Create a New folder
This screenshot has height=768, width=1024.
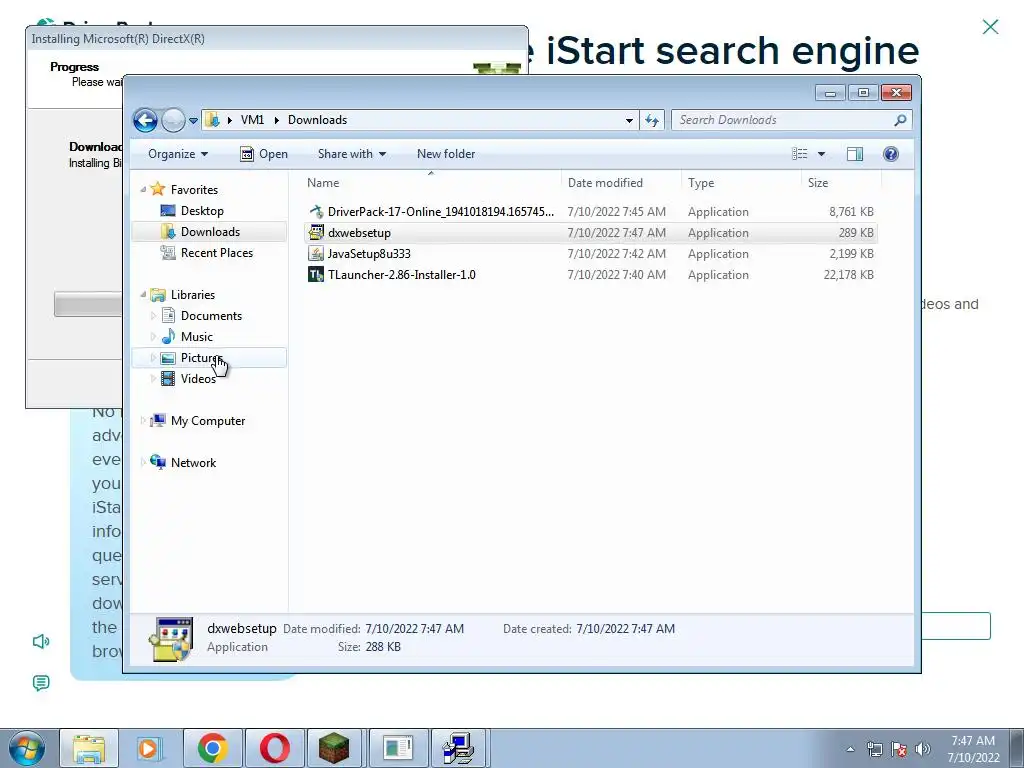click(x=446, y=154)
